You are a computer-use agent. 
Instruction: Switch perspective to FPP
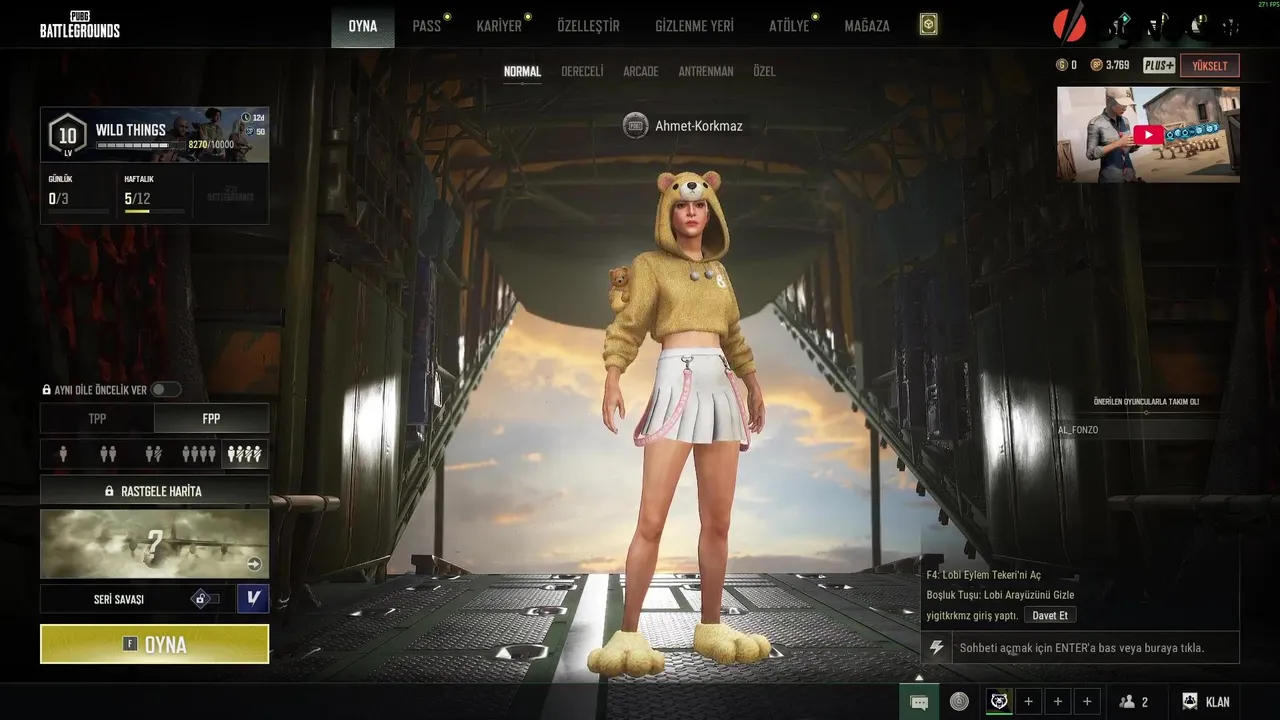211,418
